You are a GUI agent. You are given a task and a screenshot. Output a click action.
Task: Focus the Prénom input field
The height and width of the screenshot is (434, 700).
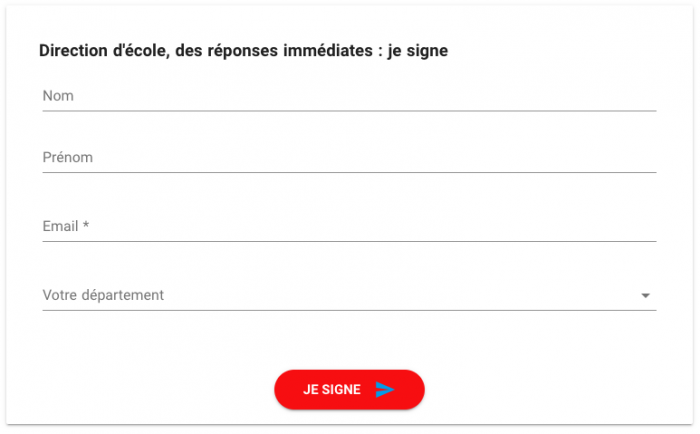point(349,158)
